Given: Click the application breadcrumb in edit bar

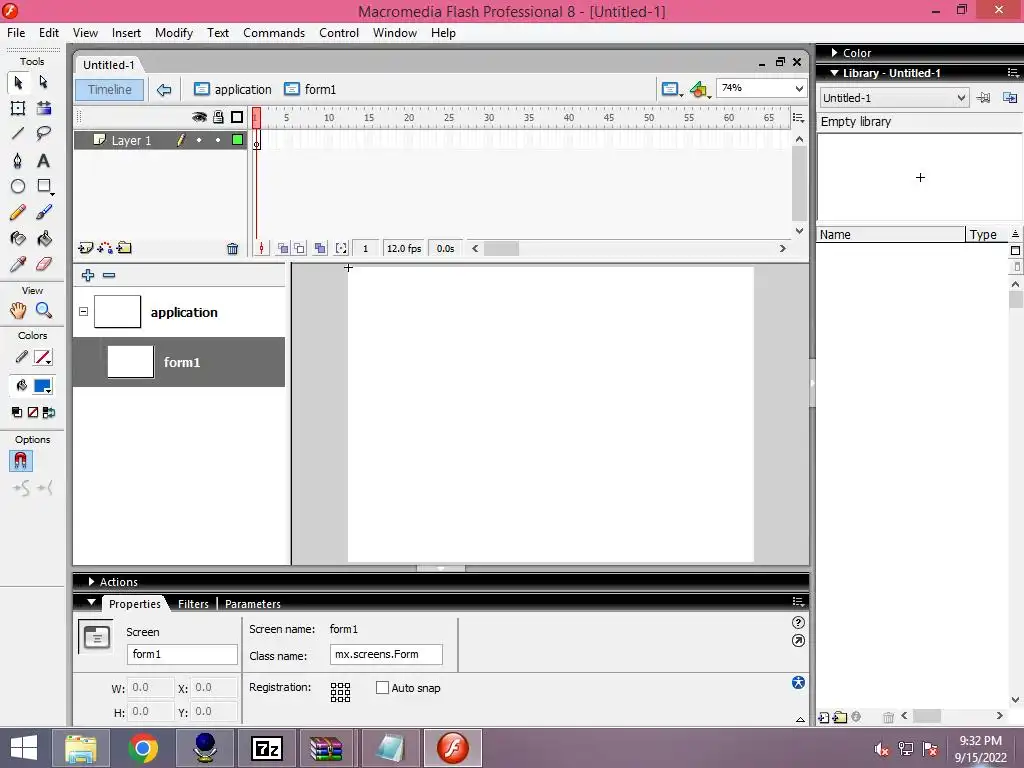Looking at the screenshot, I should (233, 89).
